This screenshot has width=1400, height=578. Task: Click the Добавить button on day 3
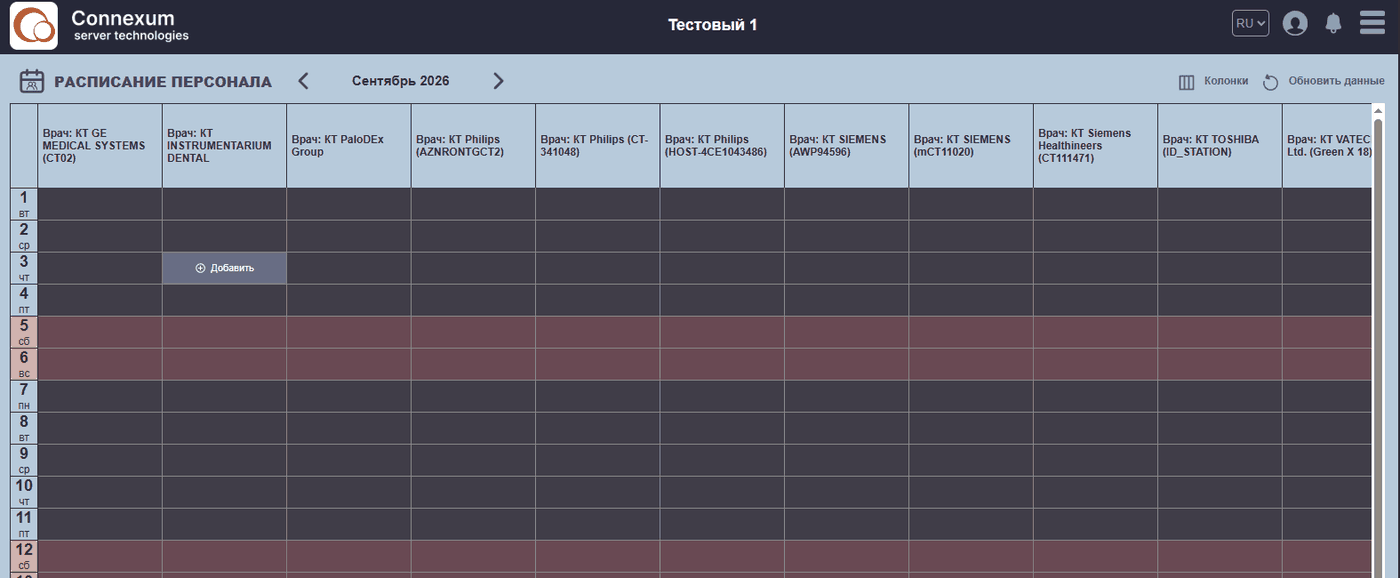224,268
